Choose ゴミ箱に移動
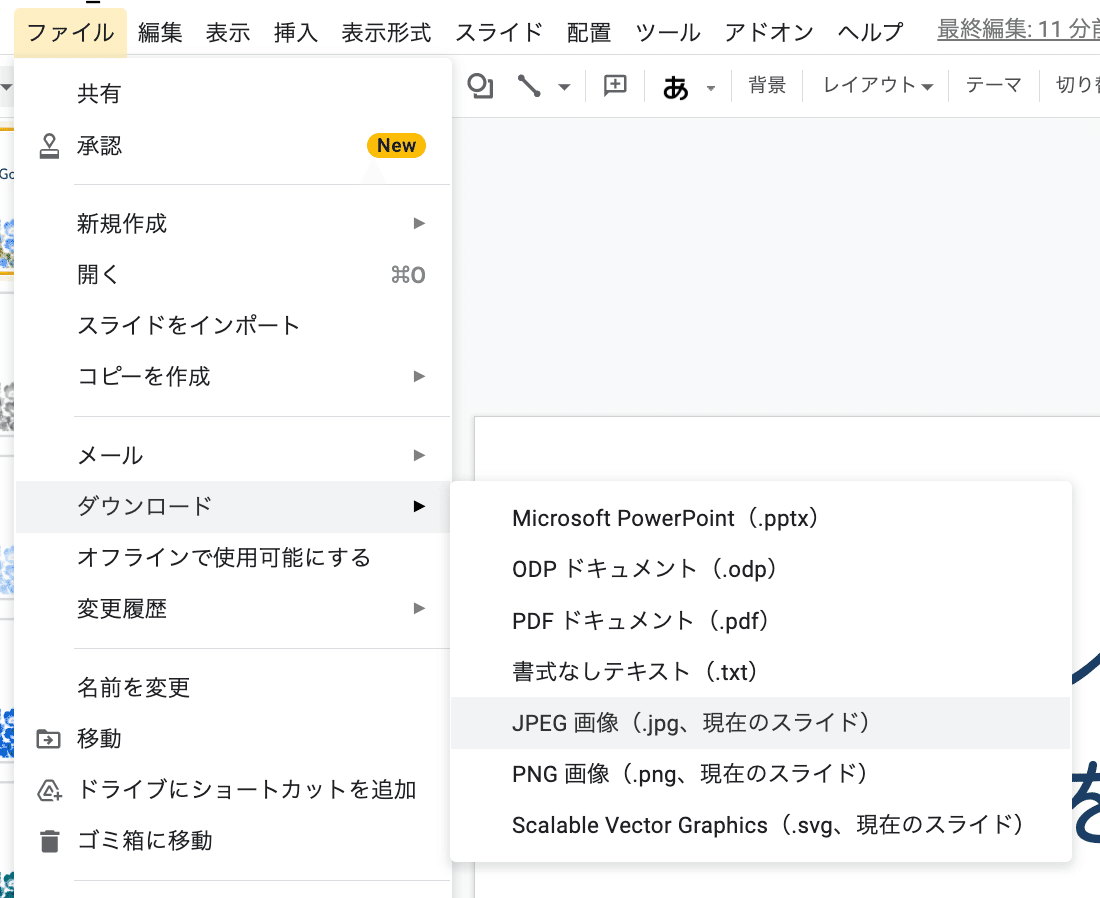Viewport: 1100px width, 898px height. (232, 840)
